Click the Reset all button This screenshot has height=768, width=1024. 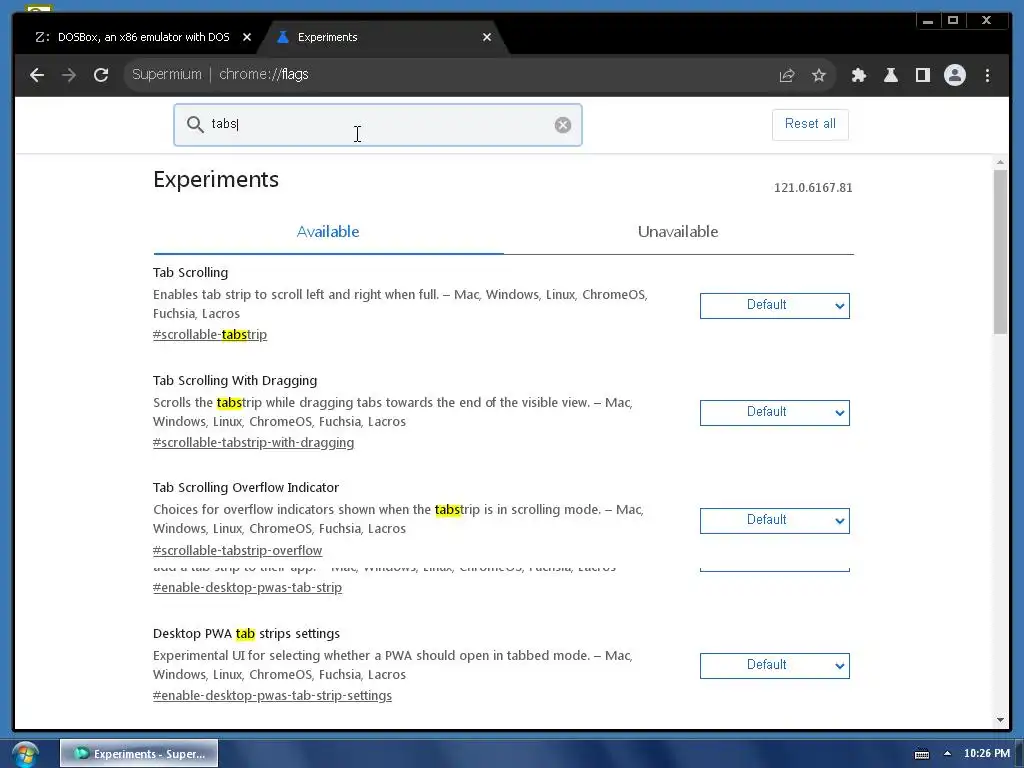[810, 124]
